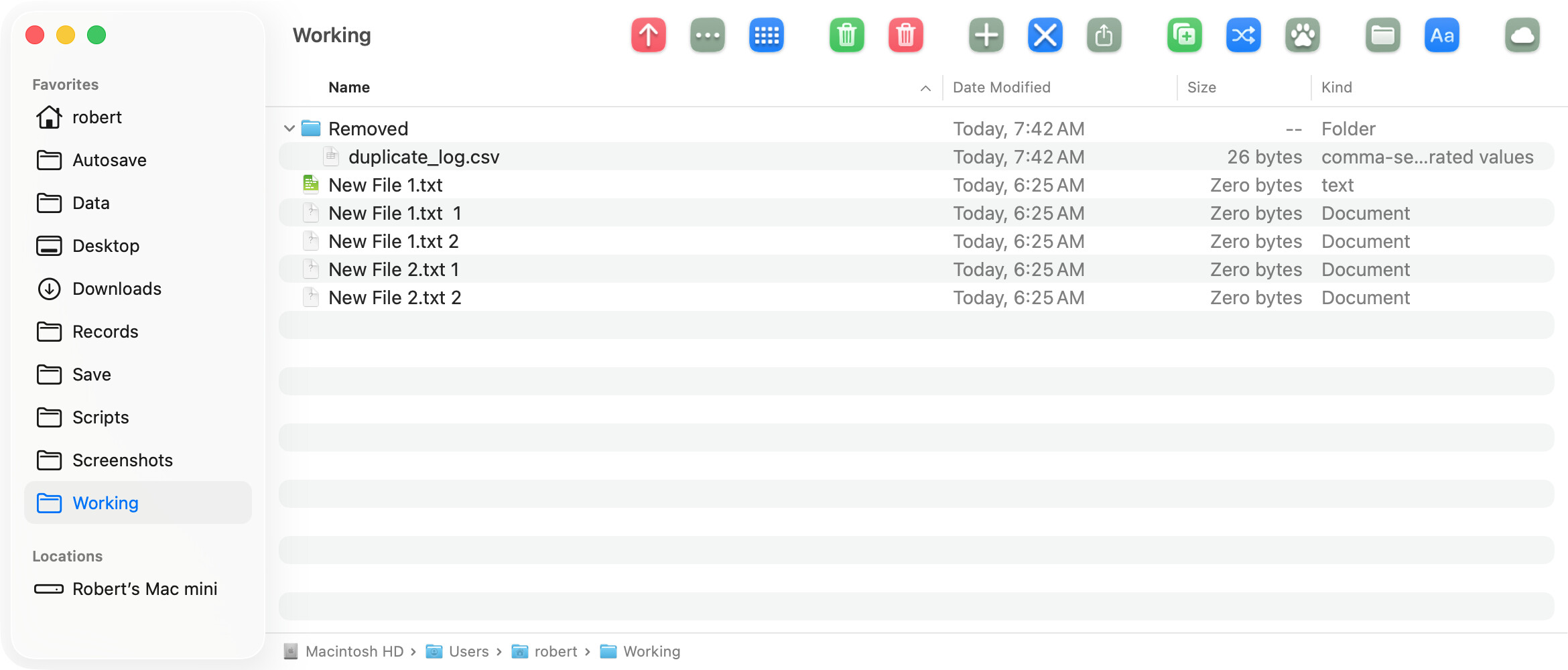
Task: Sort files by the Date Modified column
Action: [x=1001, y=88]
